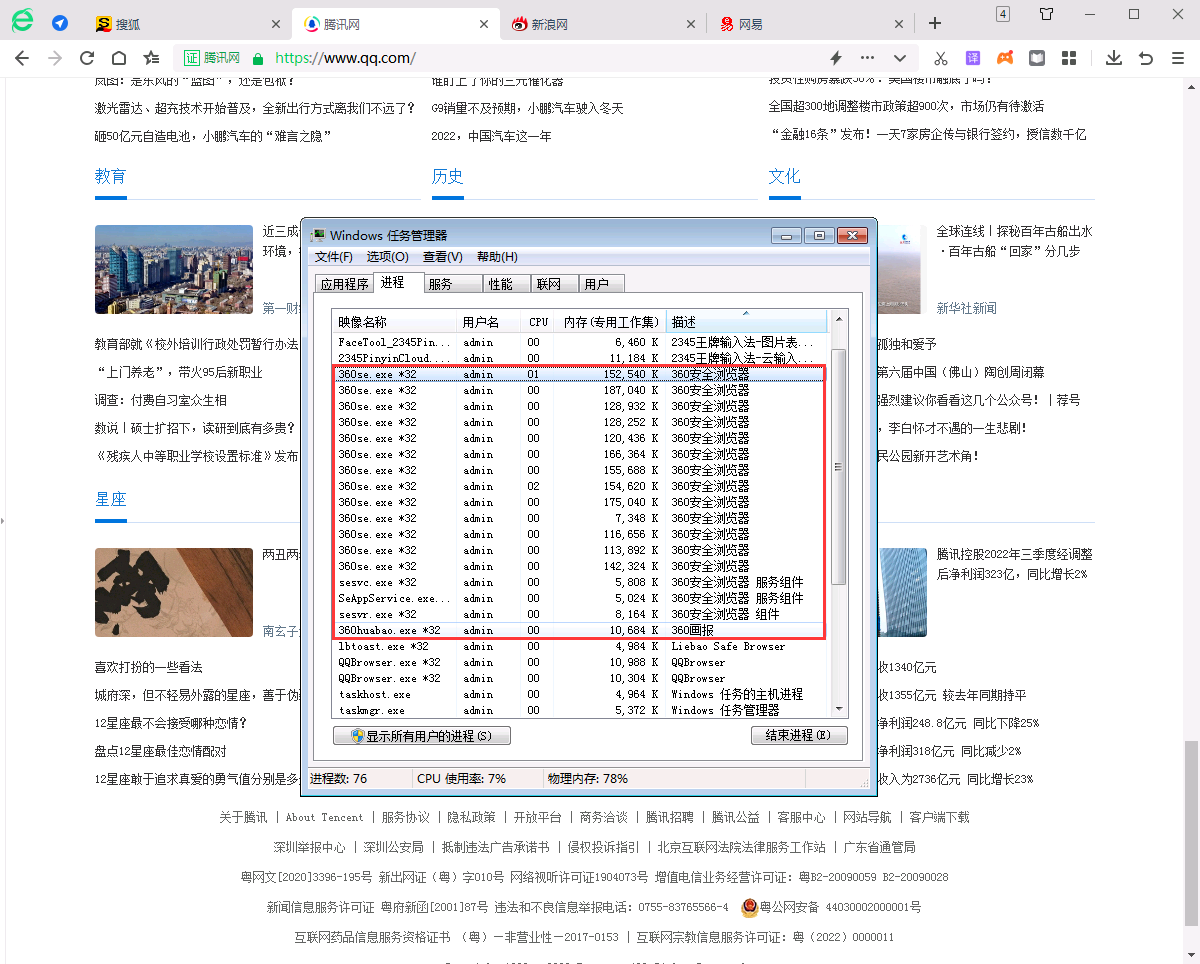Close the 搜狐 tab

click(277, 24)
